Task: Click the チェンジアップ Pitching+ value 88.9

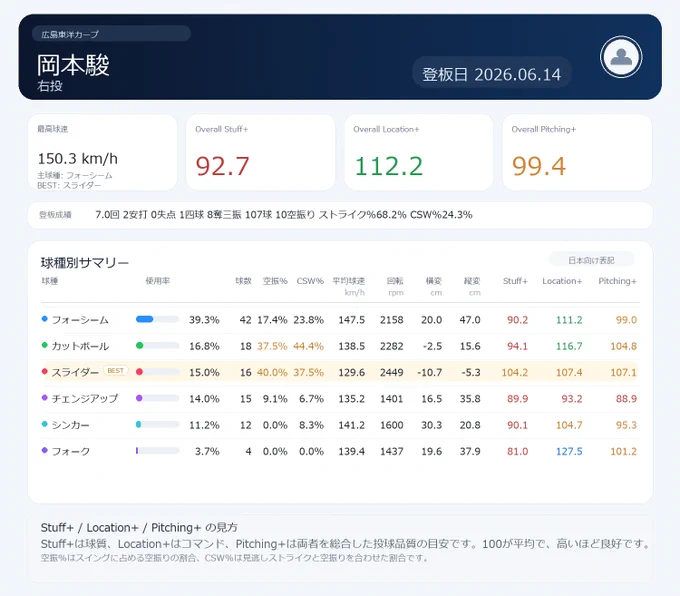Action: (626, 399)
